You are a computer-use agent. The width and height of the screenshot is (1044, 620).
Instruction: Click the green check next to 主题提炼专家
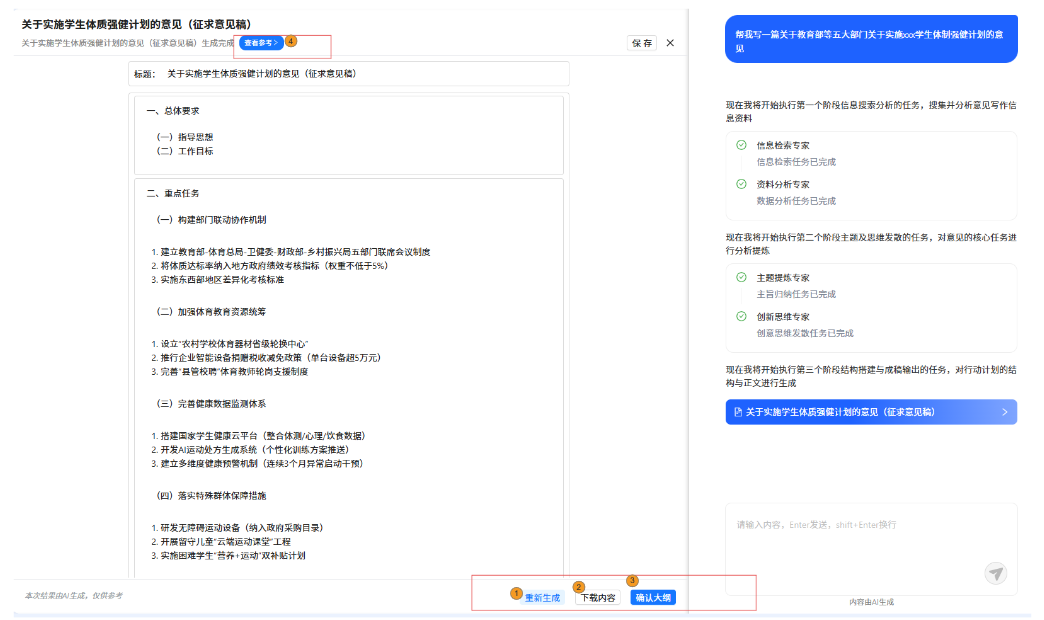coord(741,277)
